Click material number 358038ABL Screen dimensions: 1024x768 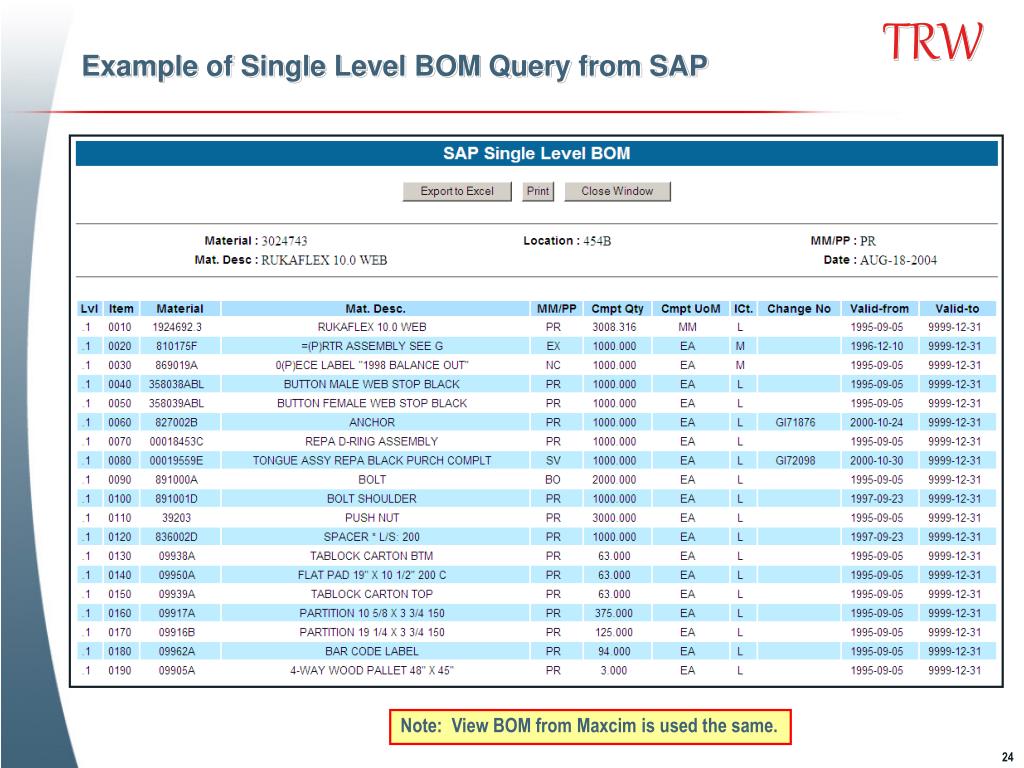(x=176, y=384)
